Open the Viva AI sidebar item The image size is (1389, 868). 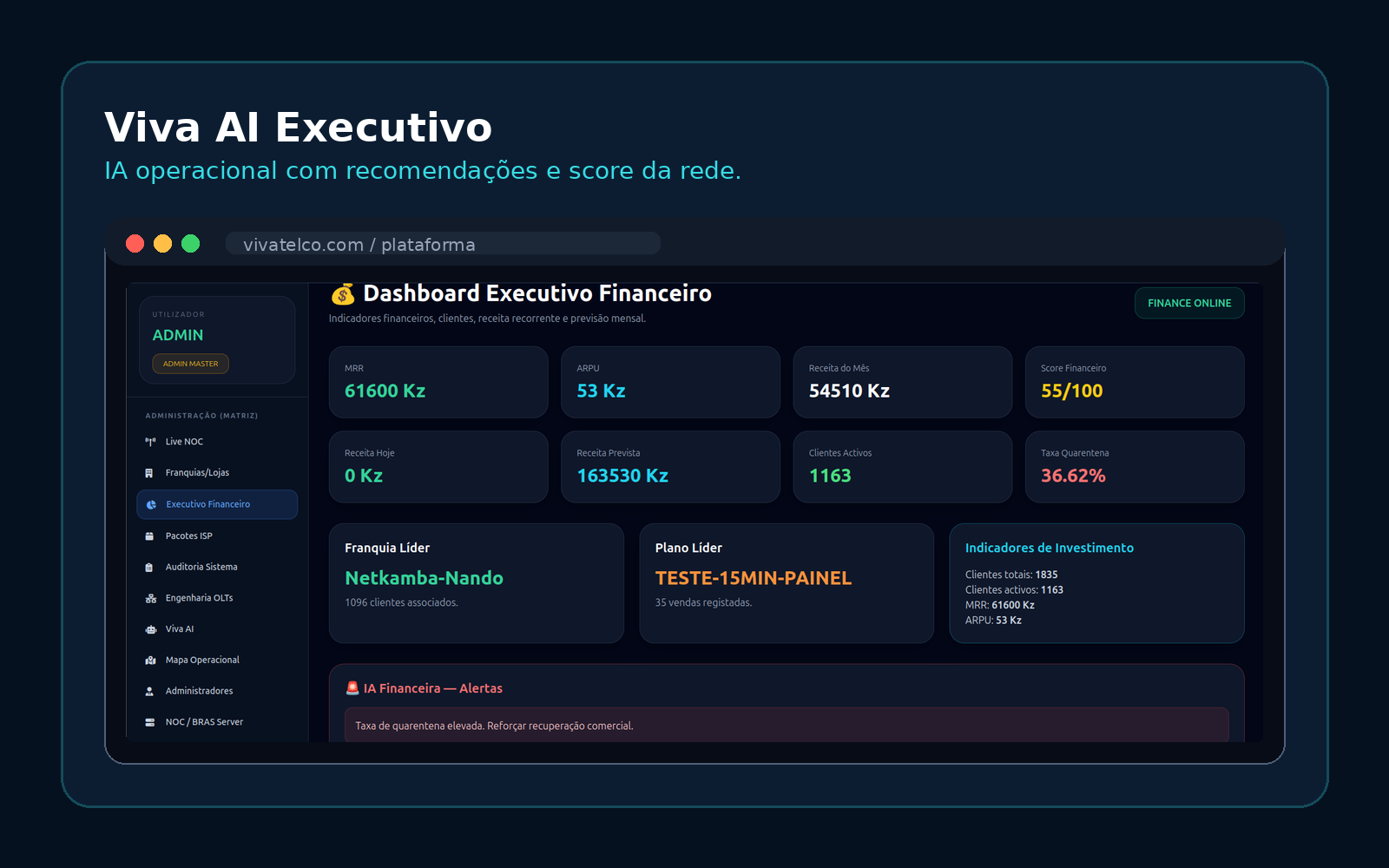coord(217,629)
